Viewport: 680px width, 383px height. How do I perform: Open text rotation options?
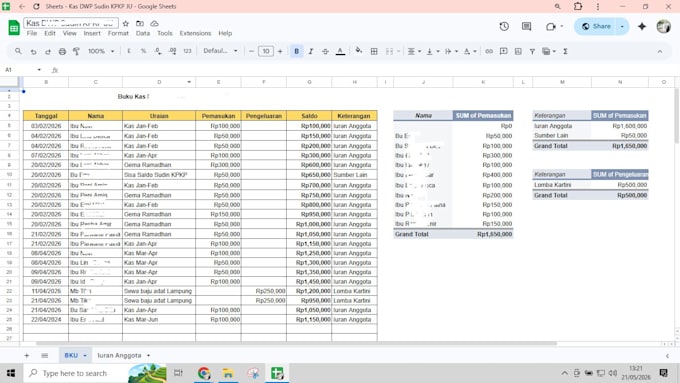point(470,51)
